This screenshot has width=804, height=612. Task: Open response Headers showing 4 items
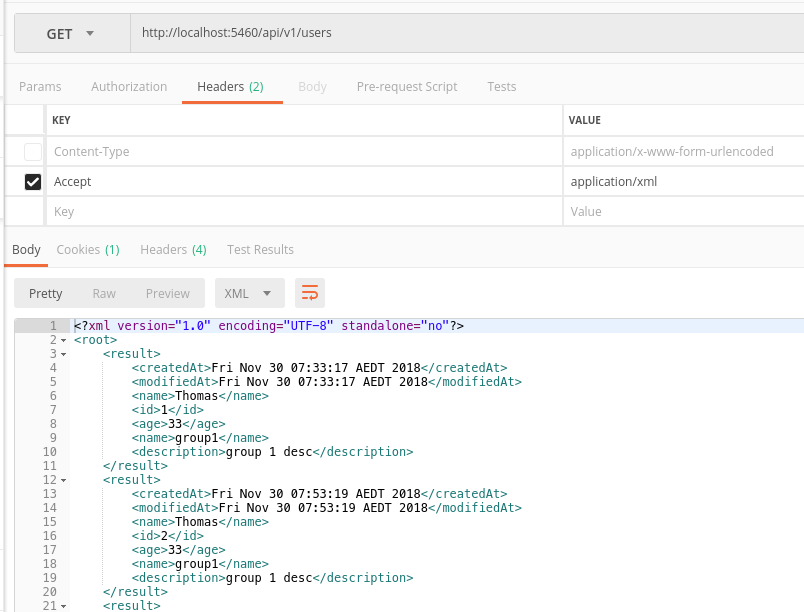pos(174,249)
